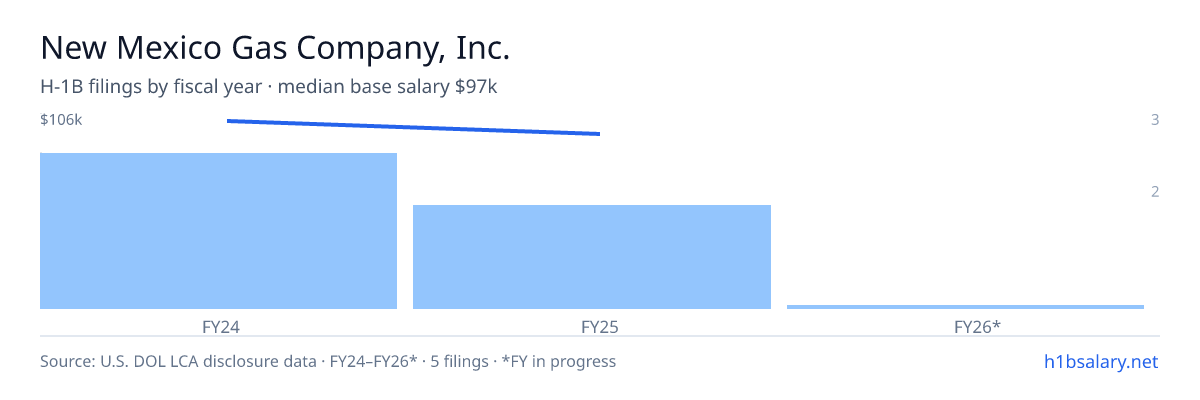Click 'H-1B filings by fiscal year' text

150,87
